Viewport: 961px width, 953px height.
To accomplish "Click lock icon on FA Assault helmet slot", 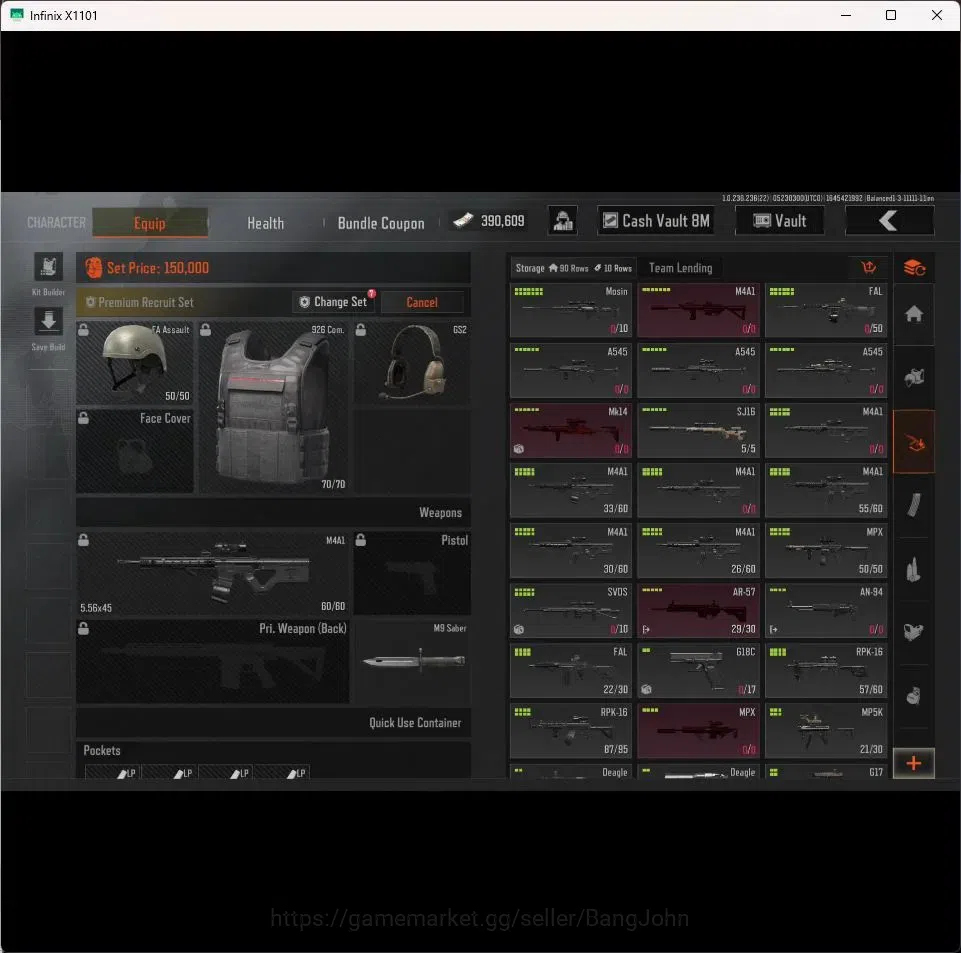I will (x=83, y=330).
